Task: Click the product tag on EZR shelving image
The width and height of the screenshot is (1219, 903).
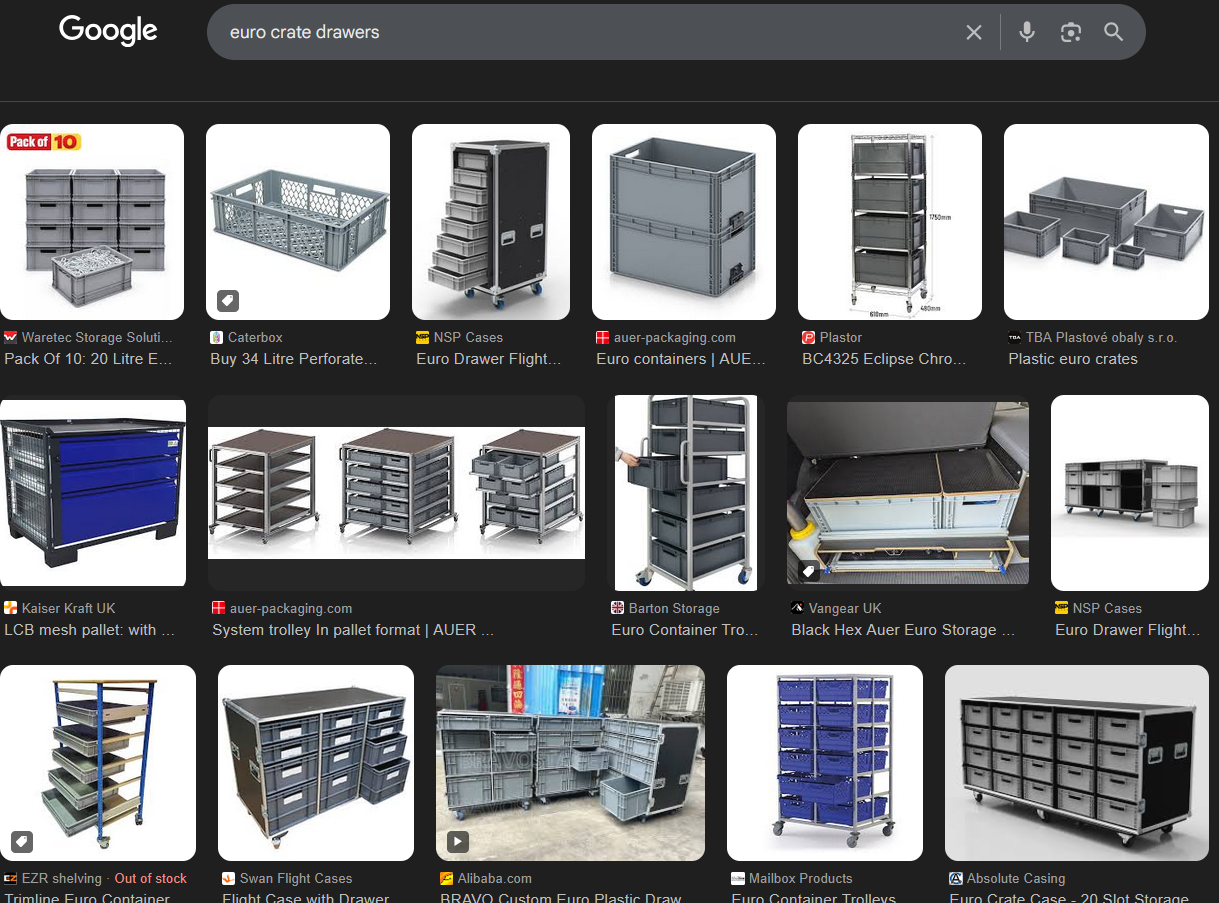Action: [21, 841]
